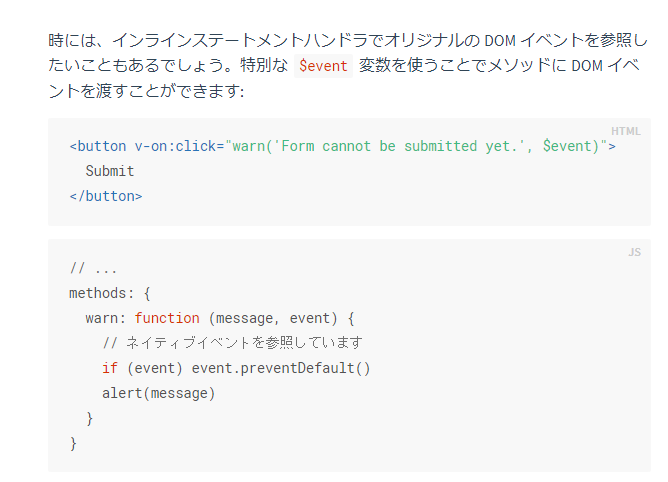Click the red if keyword in the code

coord(110,368)
